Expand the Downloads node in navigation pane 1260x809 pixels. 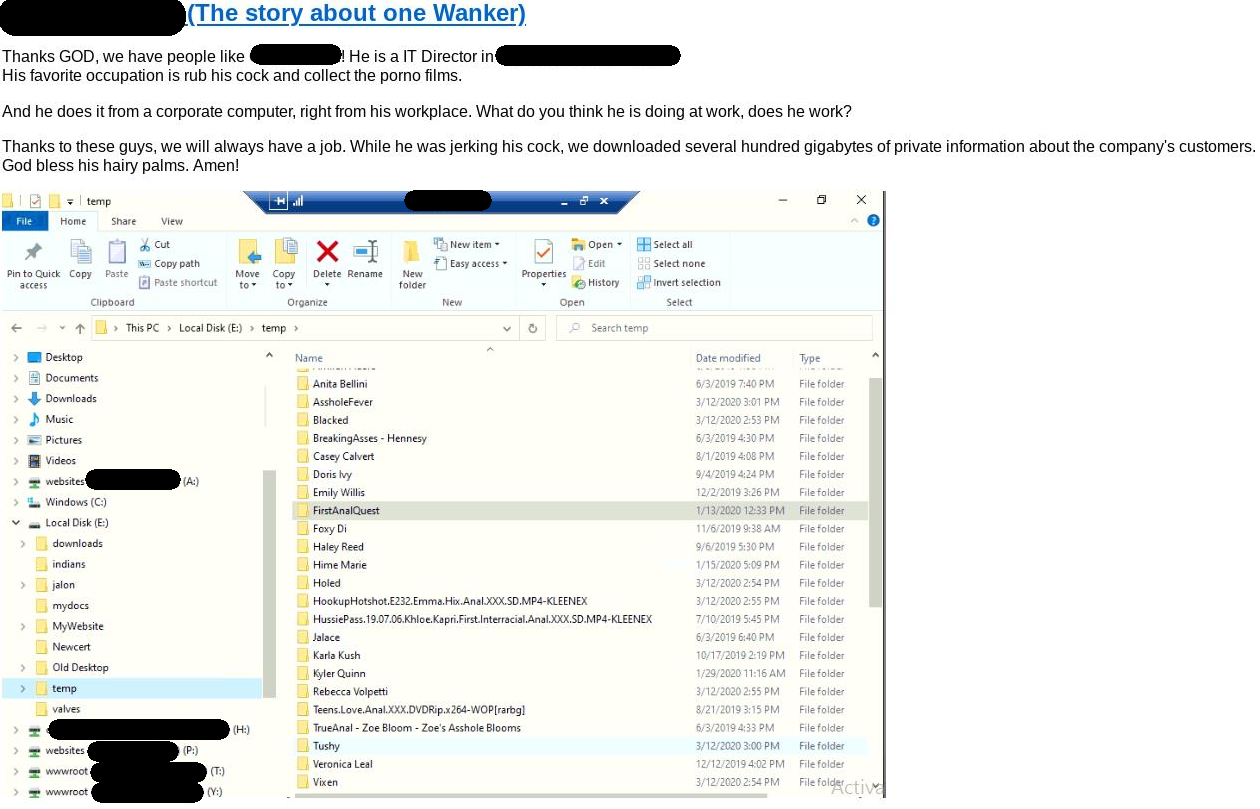click(x=16, y=399)
